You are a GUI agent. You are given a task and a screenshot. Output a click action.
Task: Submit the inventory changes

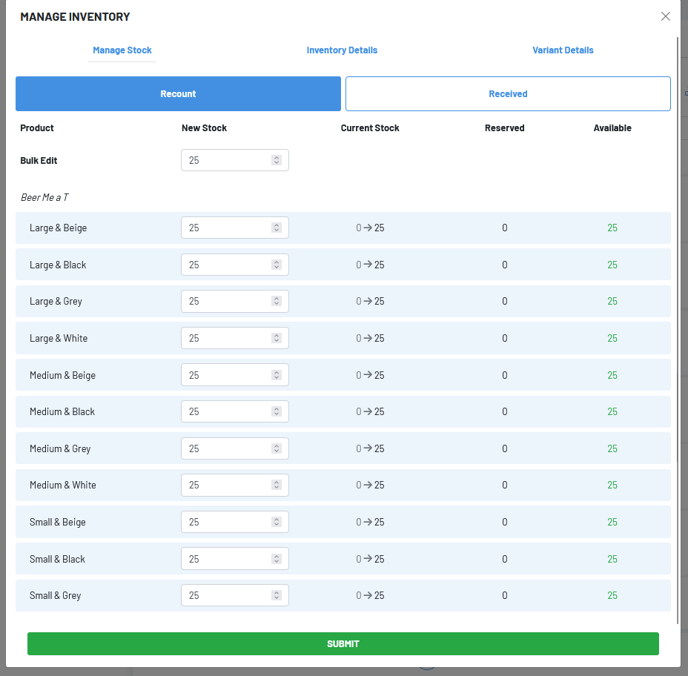tap(343, 643)
